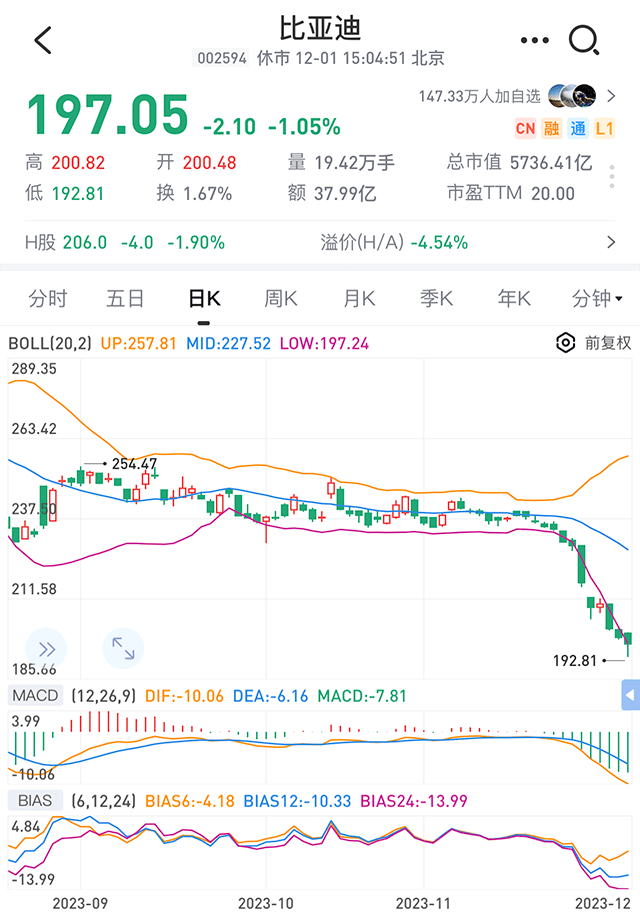Open the three-dot more options menu
640x917 pixels.
point(535,40)
